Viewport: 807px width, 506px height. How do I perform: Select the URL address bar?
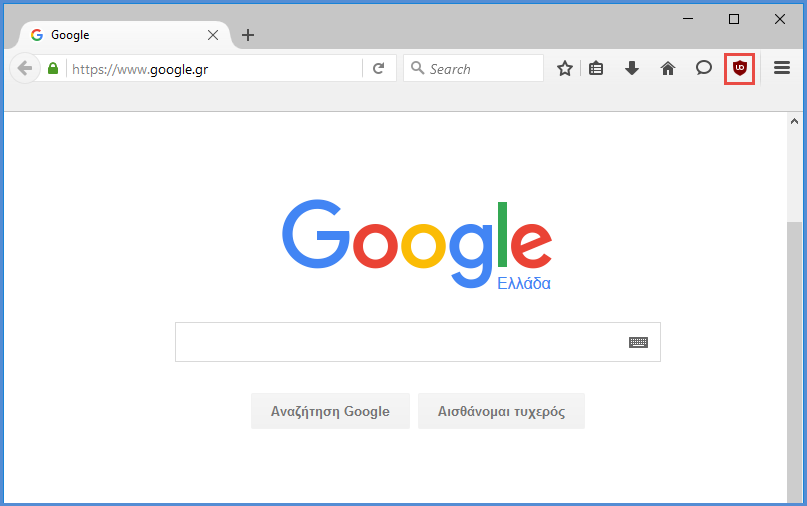[x=216, y=69]
